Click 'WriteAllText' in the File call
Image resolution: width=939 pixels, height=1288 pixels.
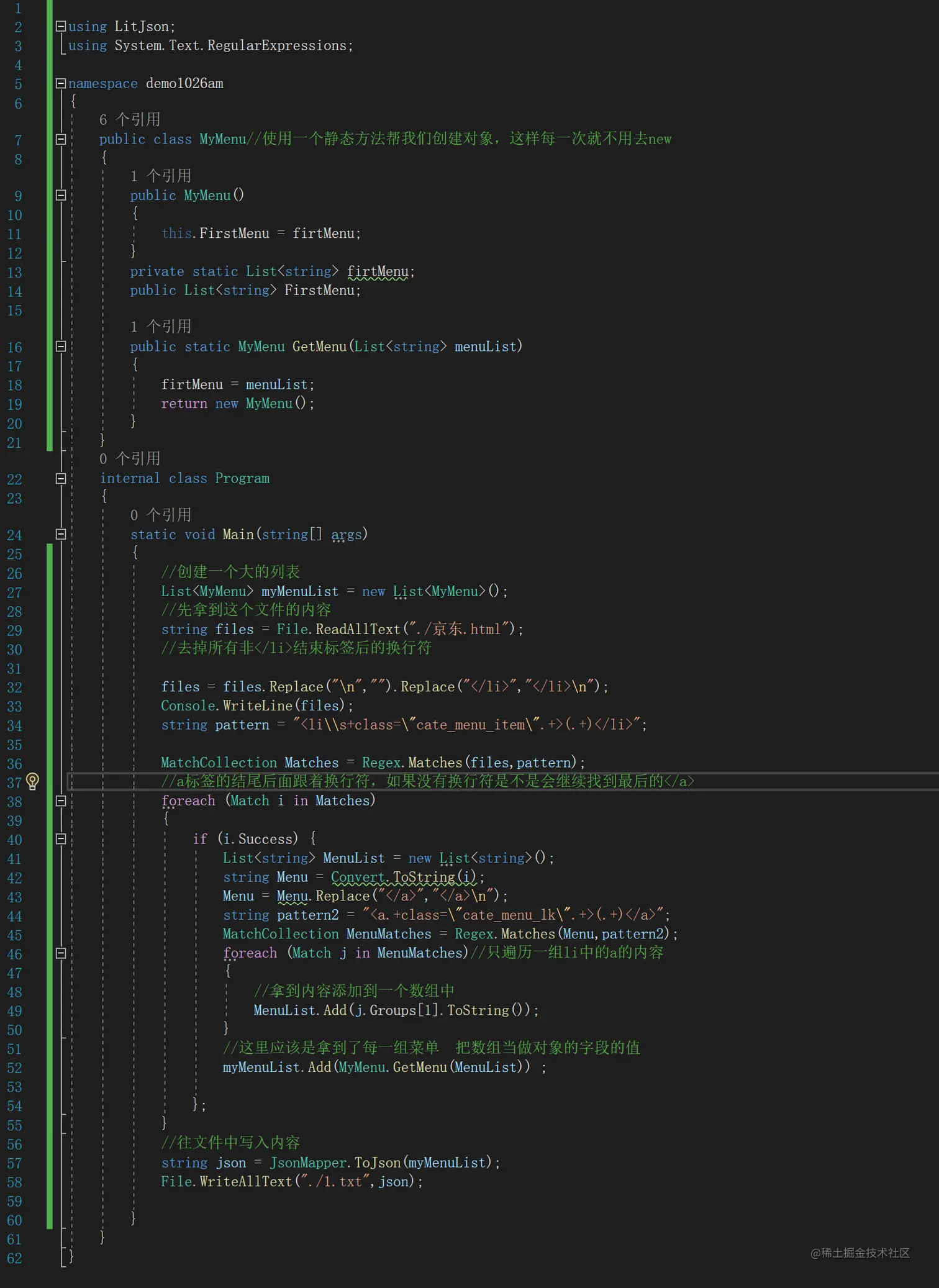pyautogui.click(x=246, y=1182)
